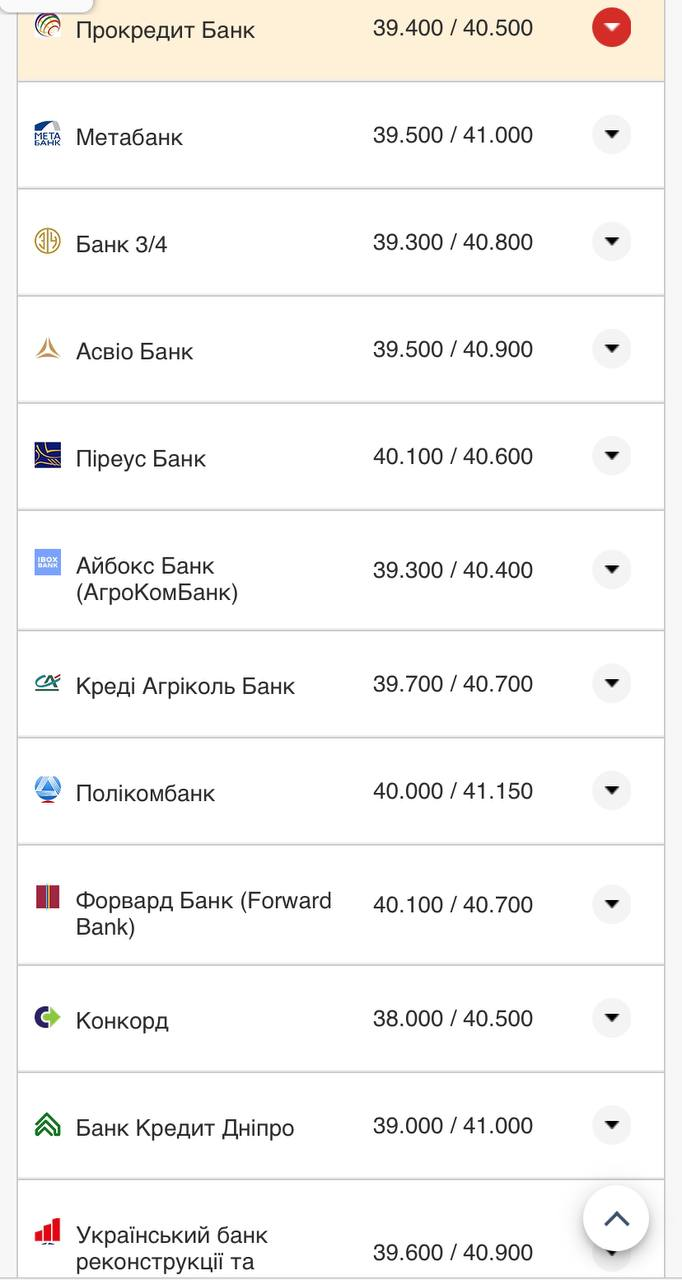Click the Асвіо Банк logo icon
Viewport: 682px width, 1280px height.
point(47,348)
